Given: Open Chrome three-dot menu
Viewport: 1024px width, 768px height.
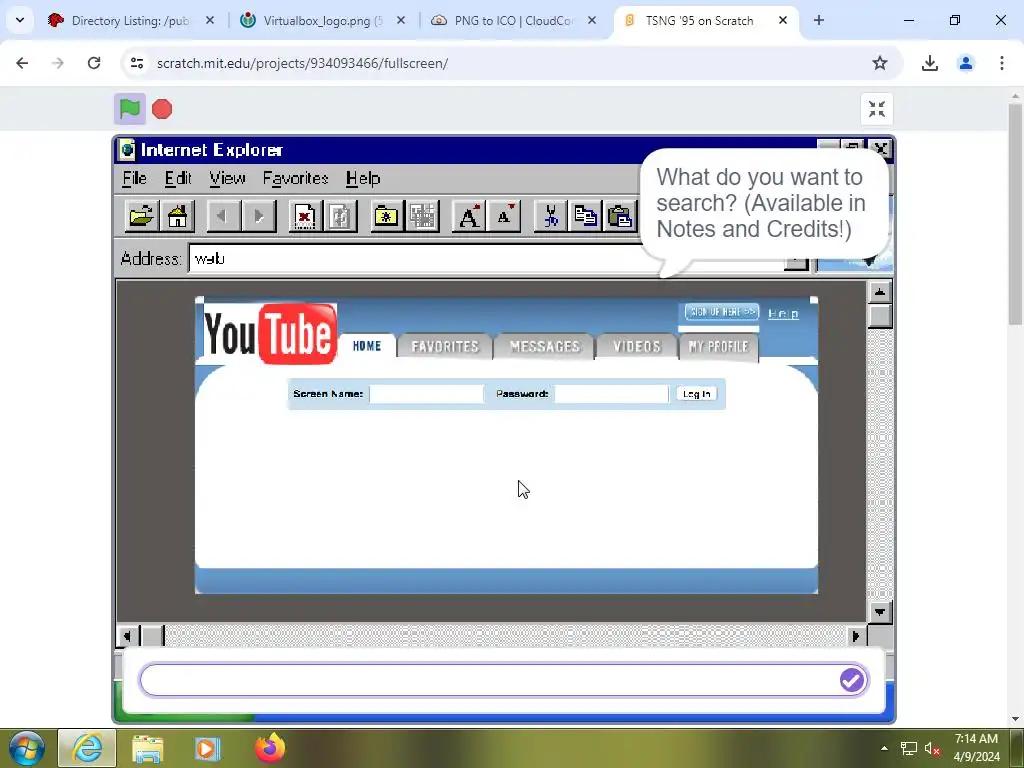Looking at the screenshot, I should click(x=1002, y=63).
